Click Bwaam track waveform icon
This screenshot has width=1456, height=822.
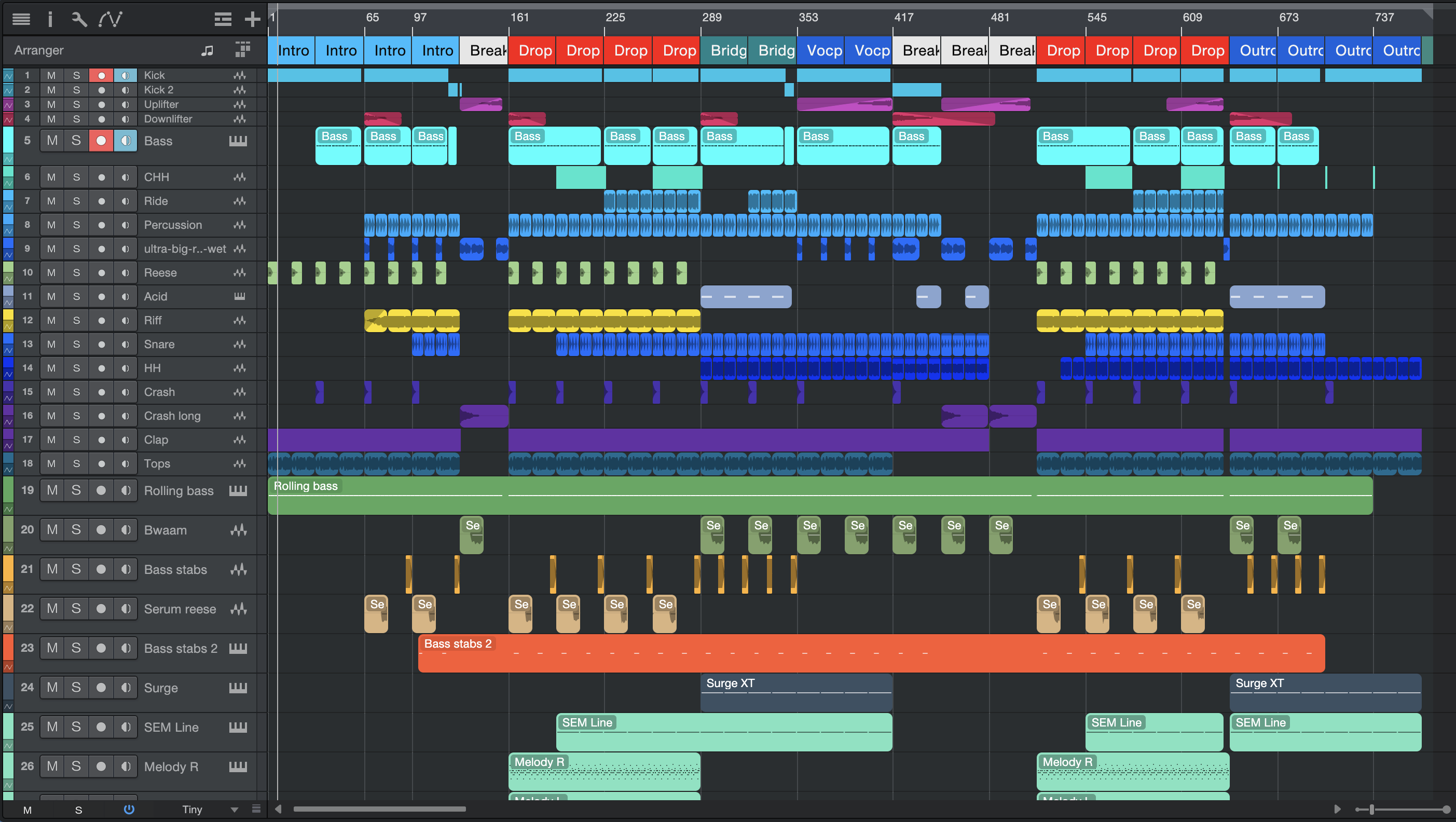pos(239,530)
